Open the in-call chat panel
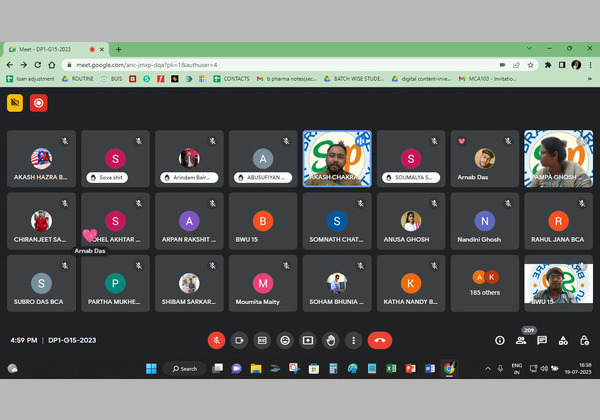The height and width of the screenshot is (420, 600). 542,340
